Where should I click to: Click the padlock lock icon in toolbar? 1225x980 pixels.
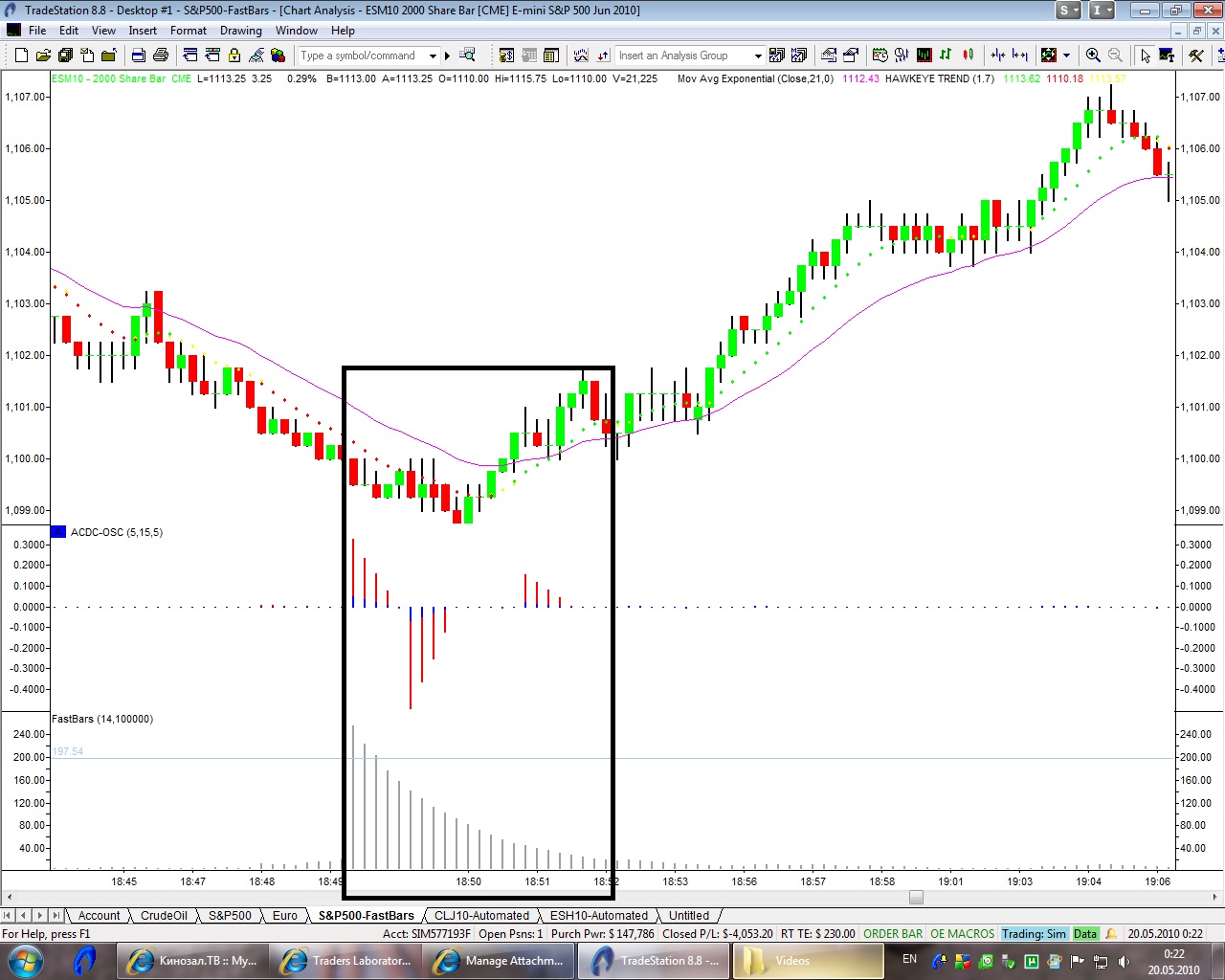[x=234, y=55]
